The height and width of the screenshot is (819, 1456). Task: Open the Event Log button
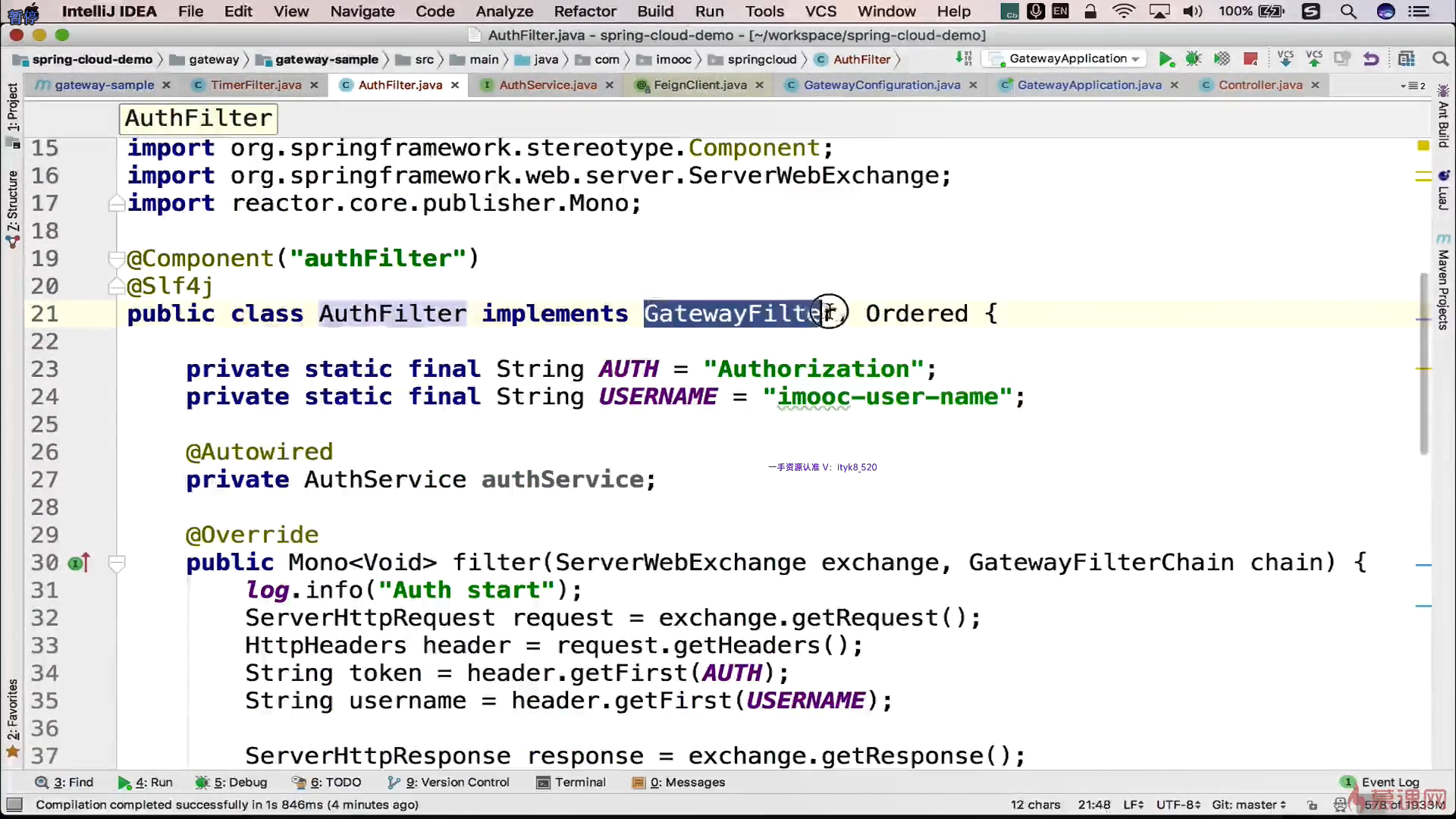pyautogui.click(x=1389, y=783)
